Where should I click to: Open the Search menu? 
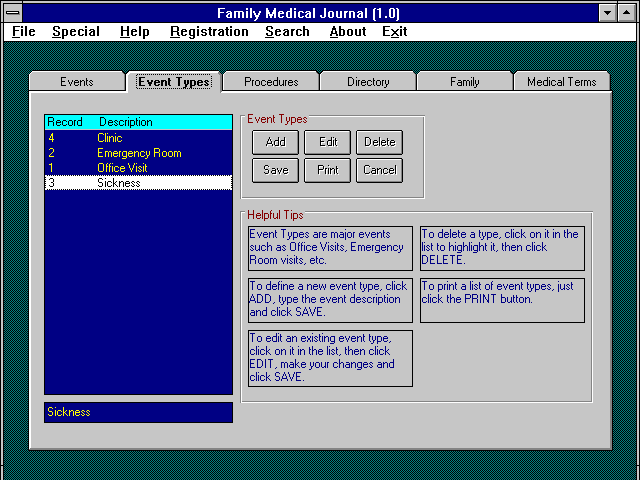287,31
